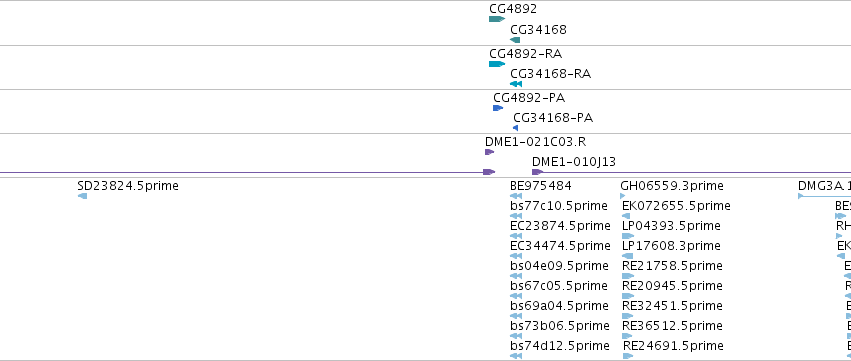The image size is (851, 361).
Task: Click the CG4892-RA transcript arrow
Action: click(x=497, y=64)
